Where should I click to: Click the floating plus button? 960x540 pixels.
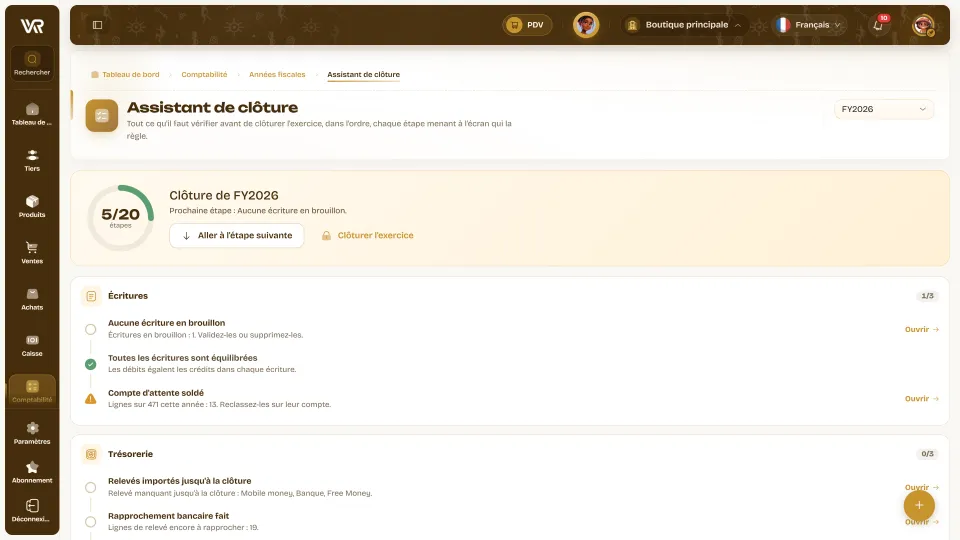point(919,505)
